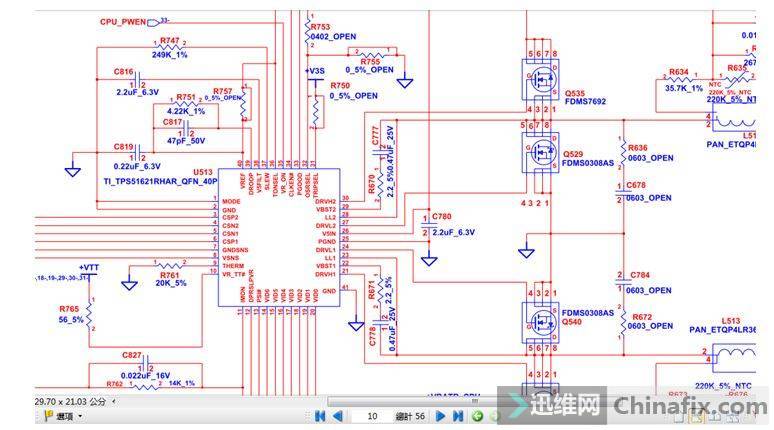Click the +V3S power label
This screenshot has width=774, height=430.
coord(315,71)
